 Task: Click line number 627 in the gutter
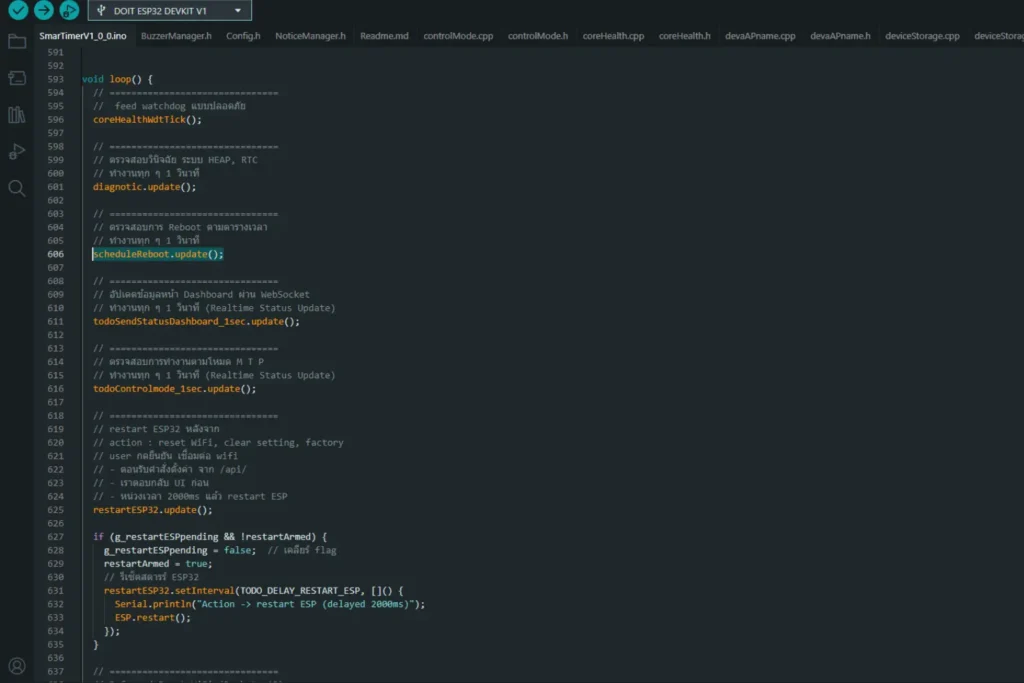click(55, 537)
